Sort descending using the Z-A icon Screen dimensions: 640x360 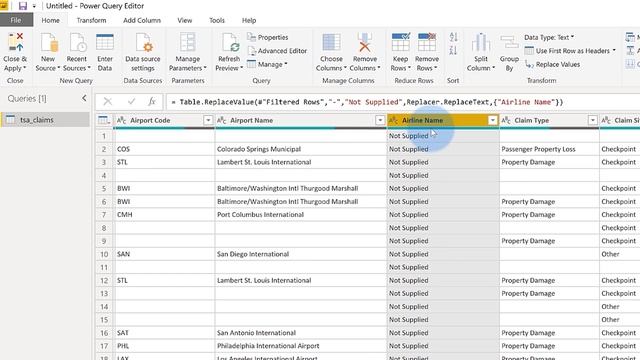pyautogui.click(x=453, y=51)
